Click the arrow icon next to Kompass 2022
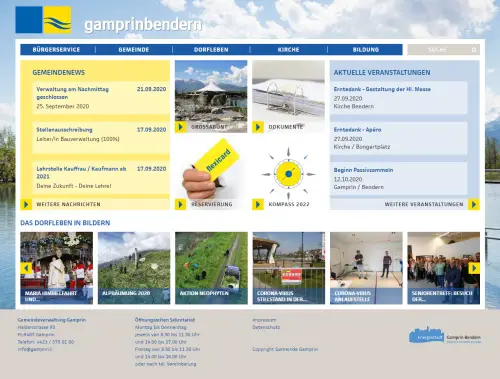Screen dimensions: 500x379 click(x=258, y=204)
